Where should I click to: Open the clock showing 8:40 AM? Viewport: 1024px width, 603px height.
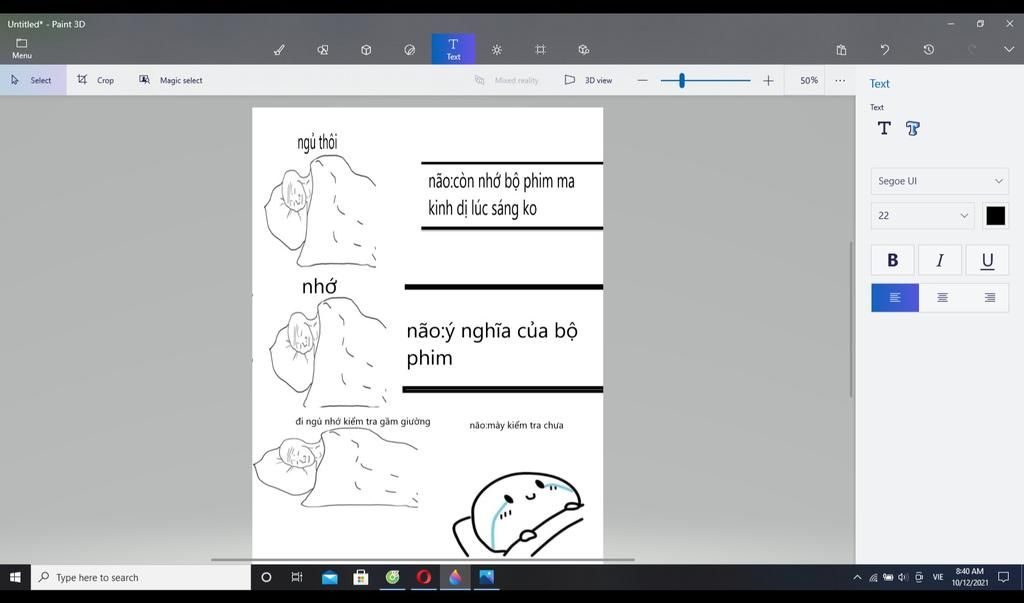click(970, 577)
